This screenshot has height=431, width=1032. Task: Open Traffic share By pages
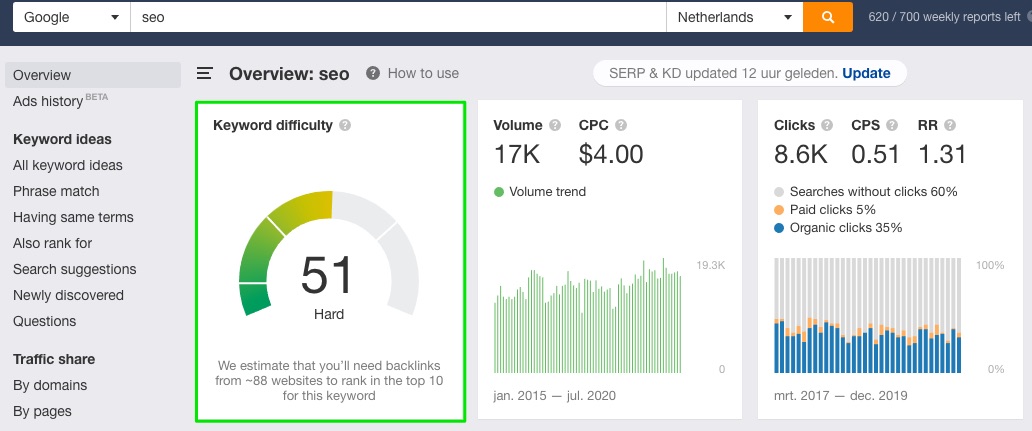click(x=42, y=411)
